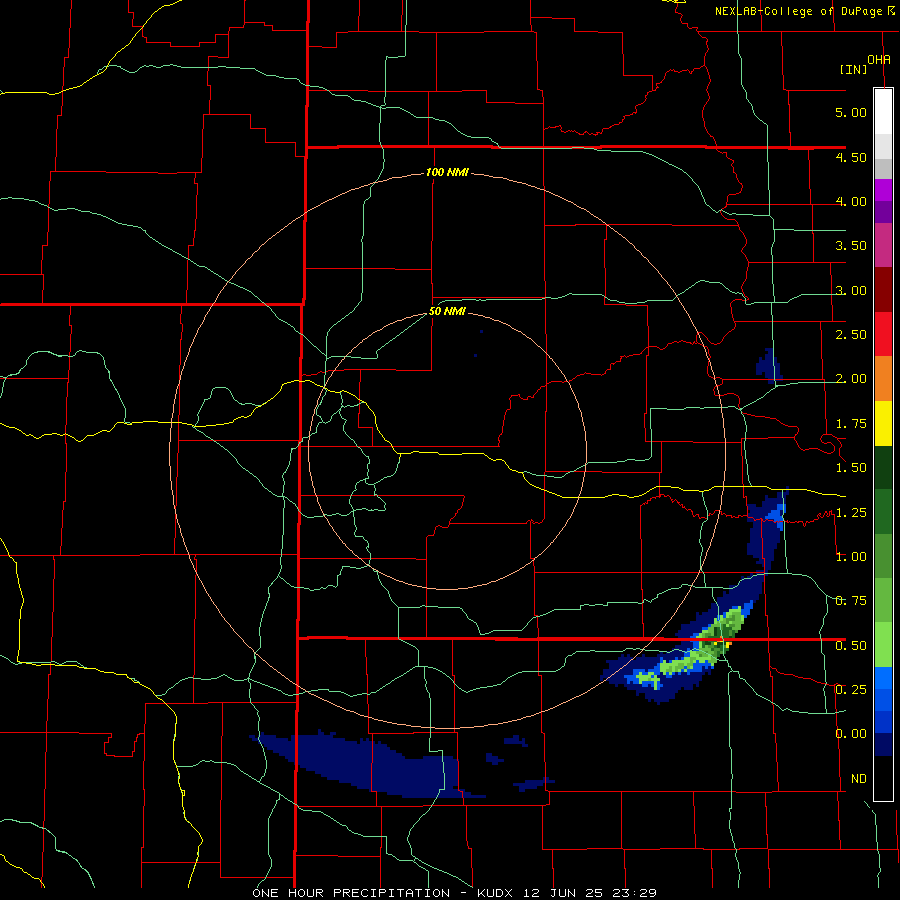Image resolution: width=900 pixels, height=900 pixels.
Task: Select the 3.00 legend value
Action: click(x=851, y=290)
